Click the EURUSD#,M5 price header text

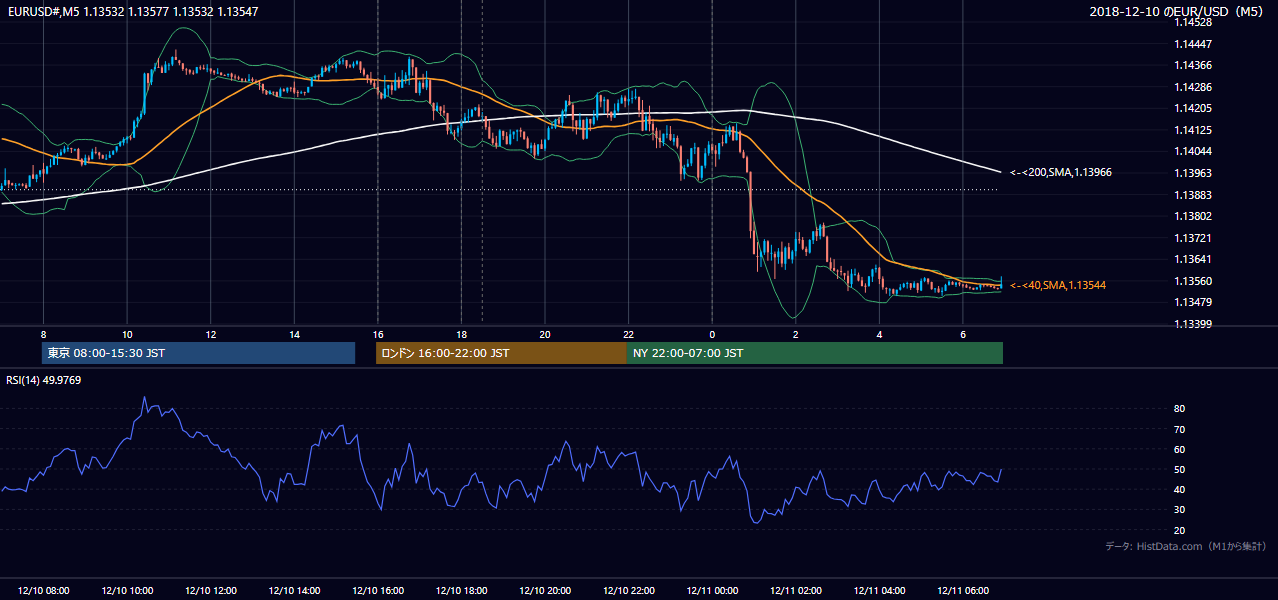131,11
